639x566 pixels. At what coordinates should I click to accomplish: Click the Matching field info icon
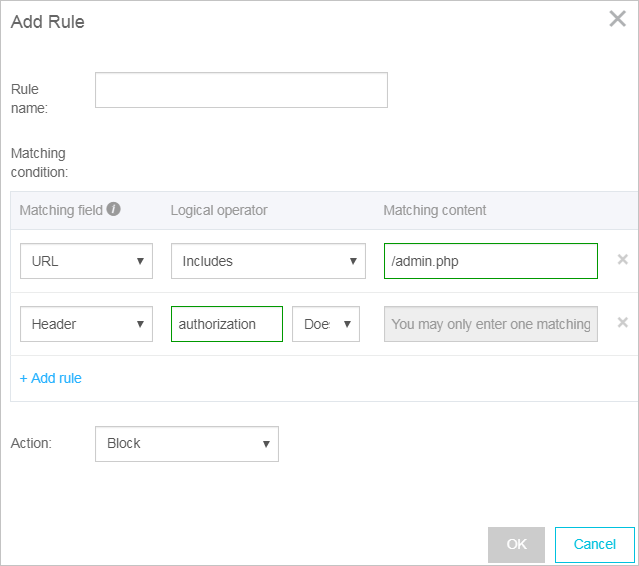[x=114, y=210]
